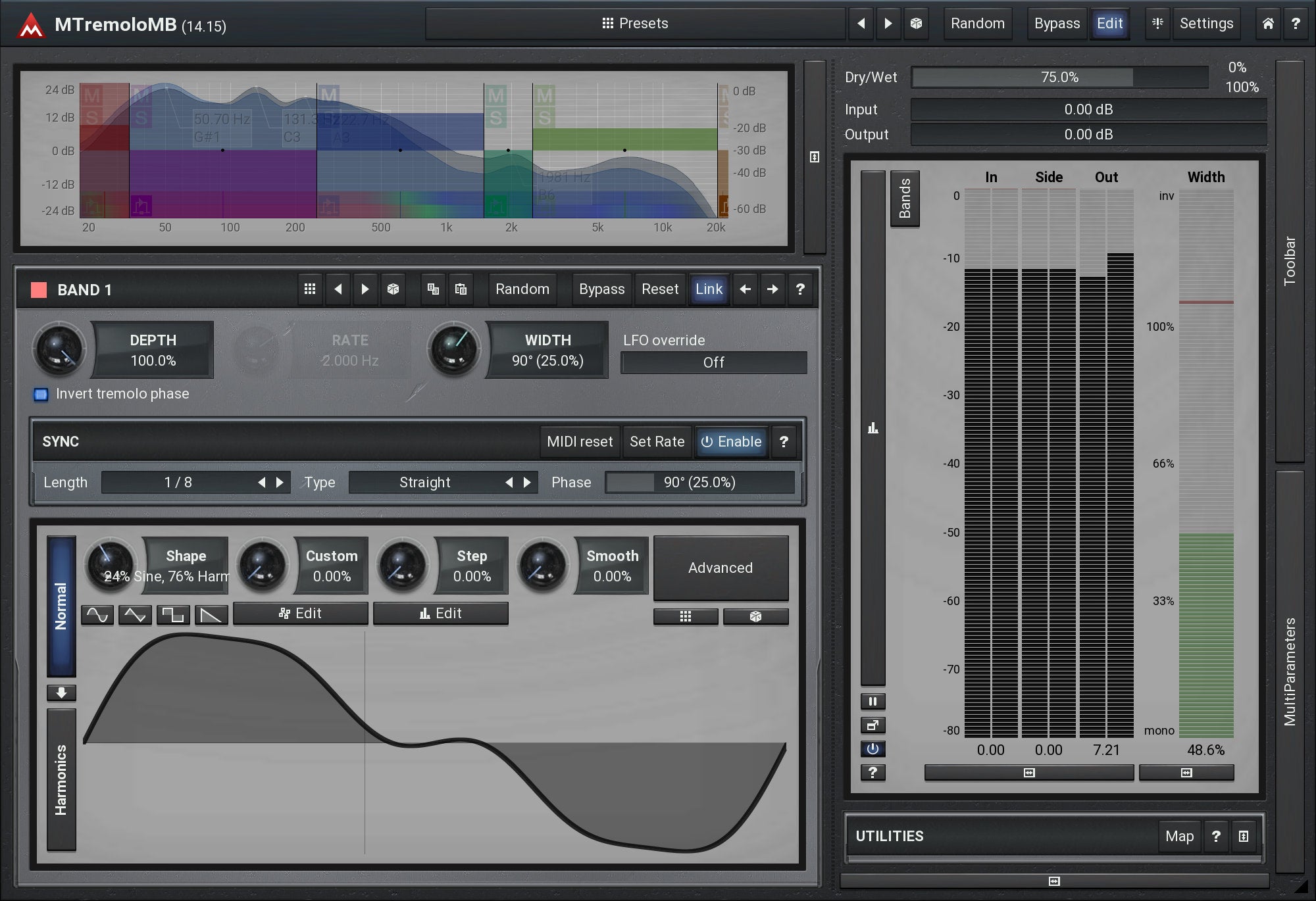Viewport: 1316px width, 901px height.
Task: Click the Band 1 red color swatch
Action: pyautogui.click(x=39, y=290)
